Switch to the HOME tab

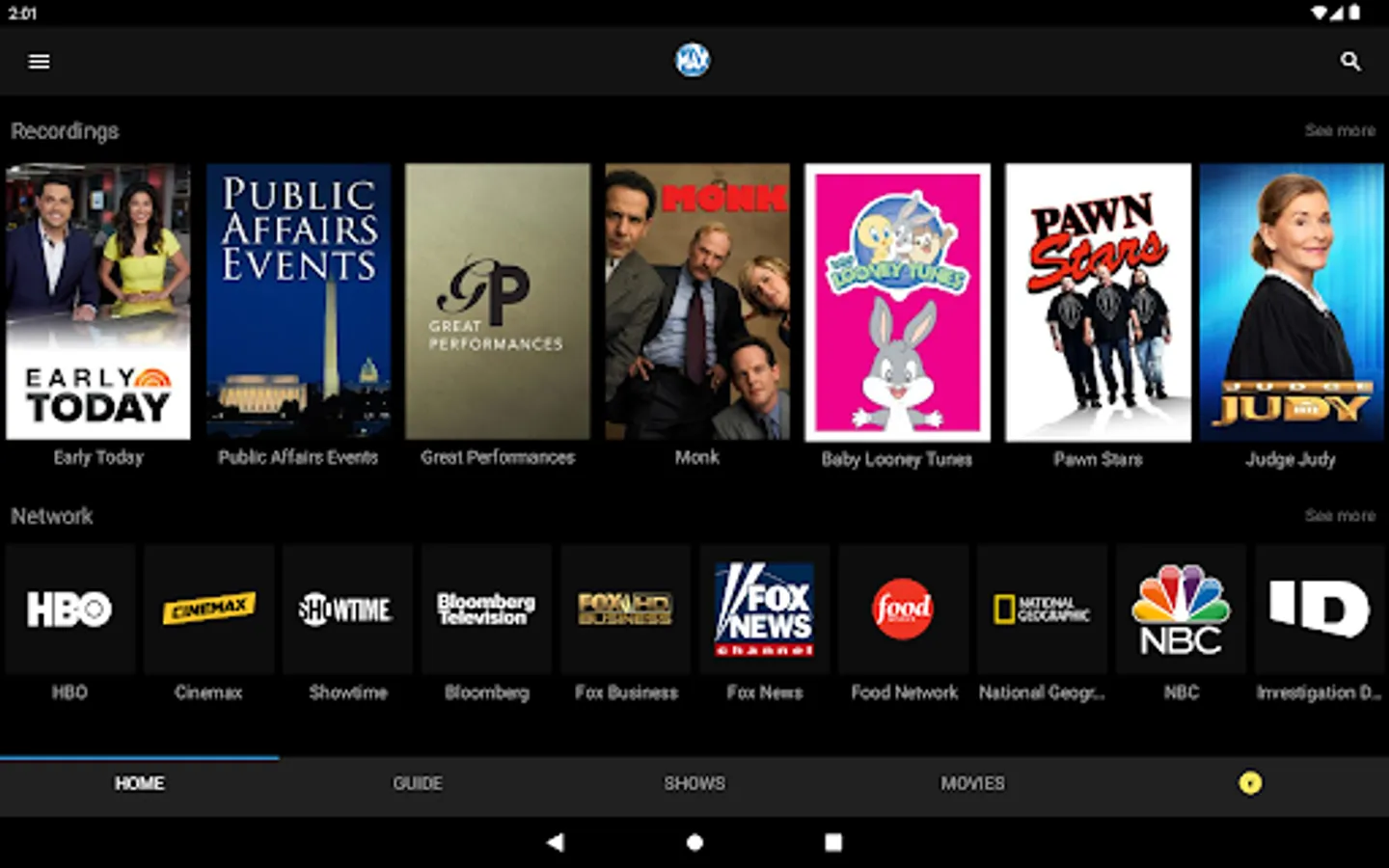140,783
